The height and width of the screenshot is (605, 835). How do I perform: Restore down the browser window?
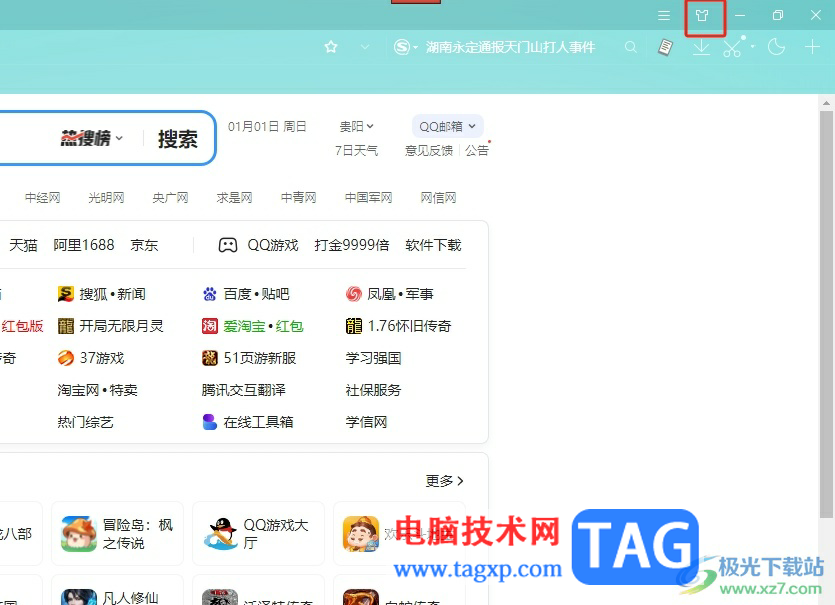pos(777,15)
